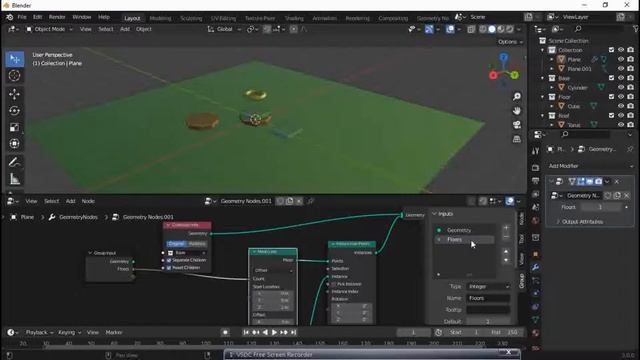Select the Floors input in Inputs list
Viewport: 640px width, 360px height.
click(x=465, y=240)
